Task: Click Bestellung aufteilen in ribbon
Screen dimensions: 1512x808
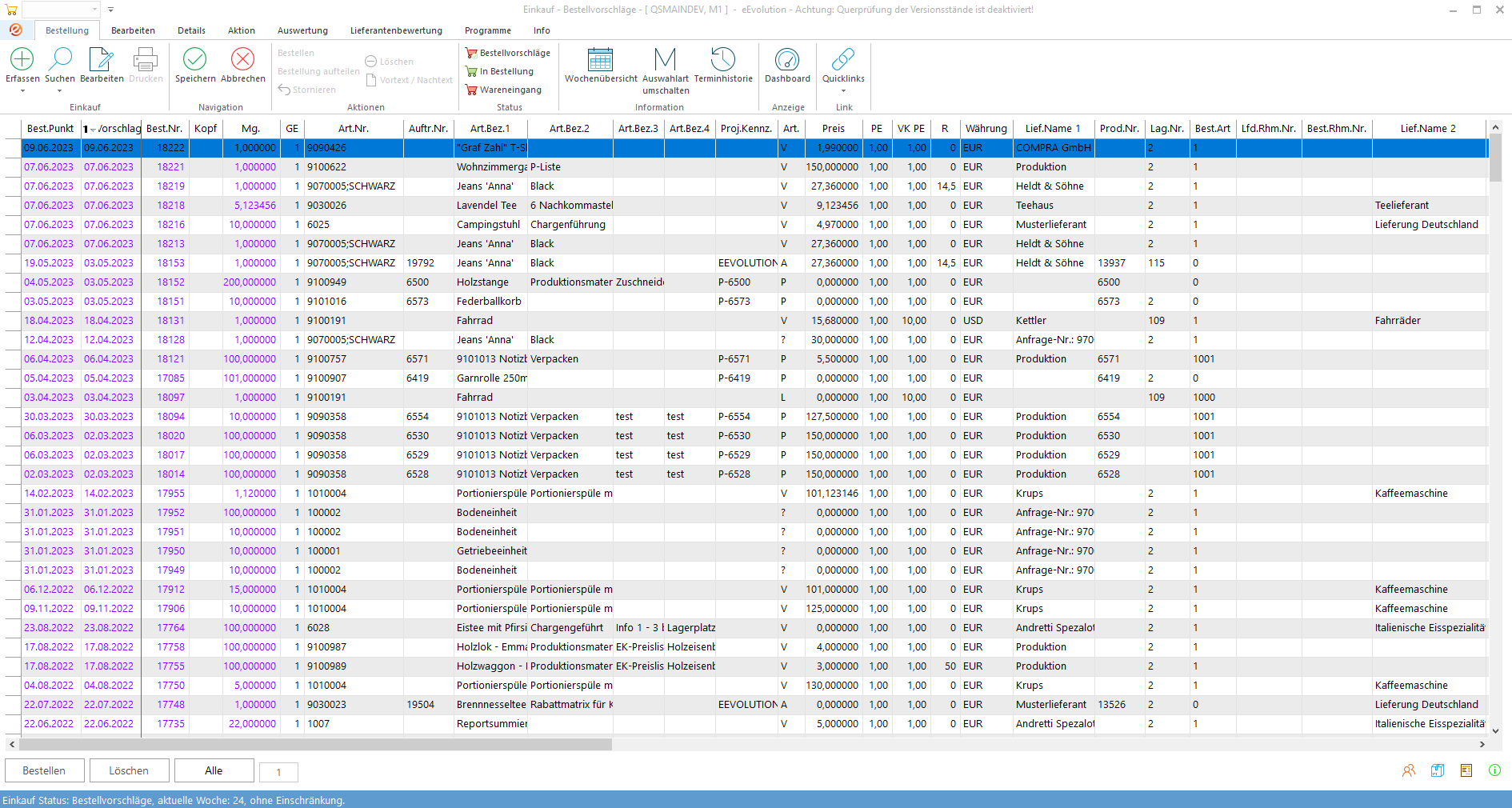Action: 318,71
